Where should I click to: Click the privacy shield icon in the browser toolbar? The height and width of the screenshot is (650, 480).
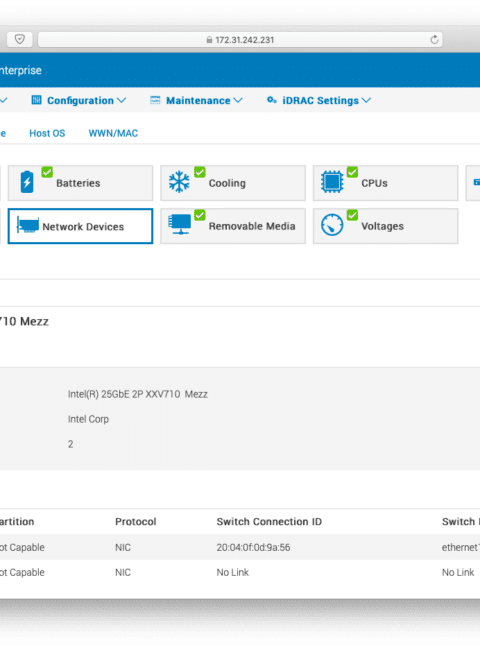(19, 39)
